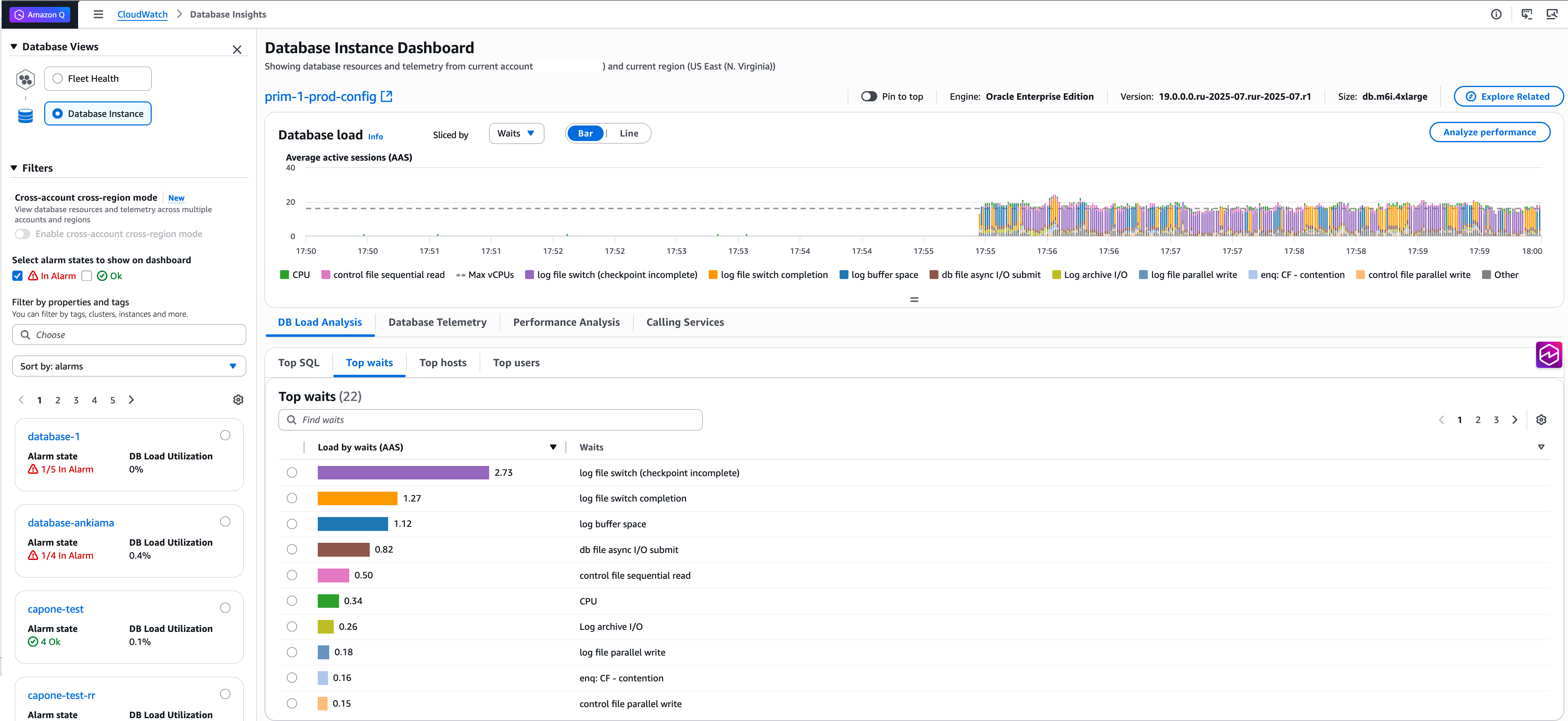
Task: Open the Top hosts tab
Action: (x=443, y=363)
